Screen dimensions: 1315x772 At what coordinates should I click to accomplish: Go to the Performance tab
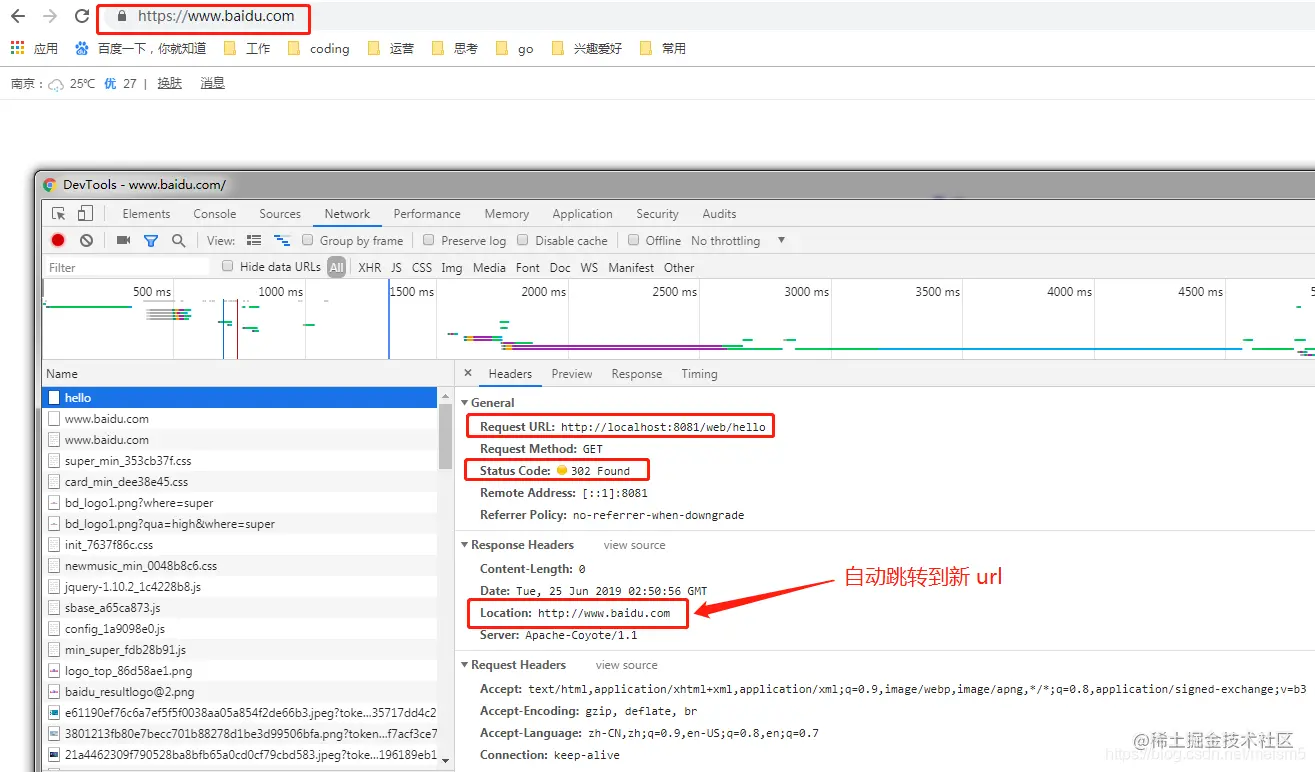tap(427, 214)
